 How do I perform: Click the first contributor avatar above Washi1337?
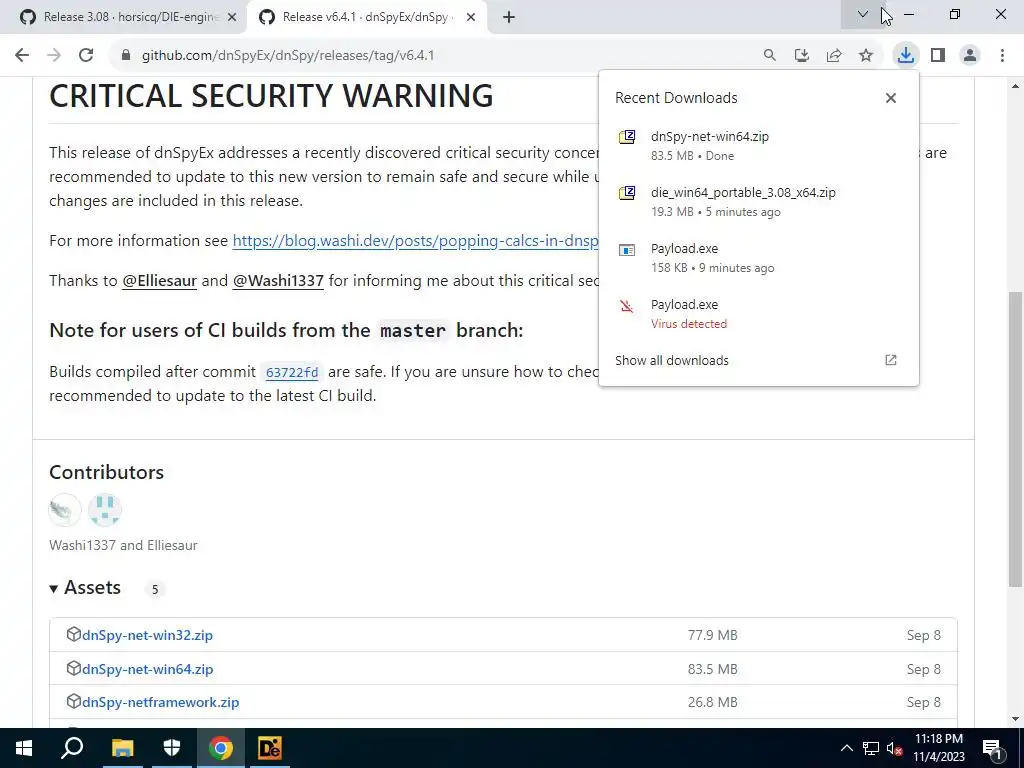(x=65, y=510)
